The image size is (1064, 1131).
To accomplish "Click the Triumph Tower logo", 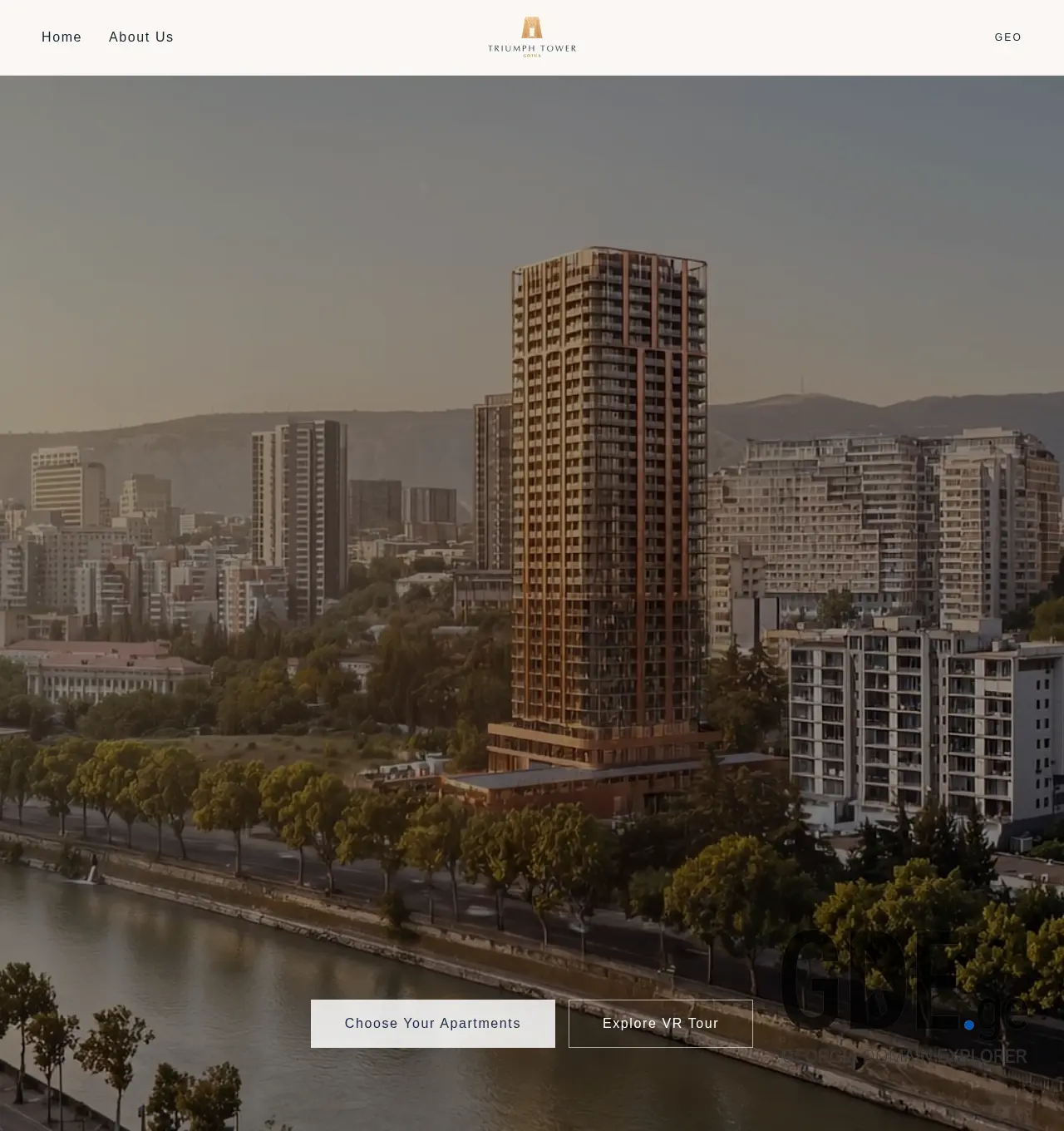I will (x=532, y=37).
